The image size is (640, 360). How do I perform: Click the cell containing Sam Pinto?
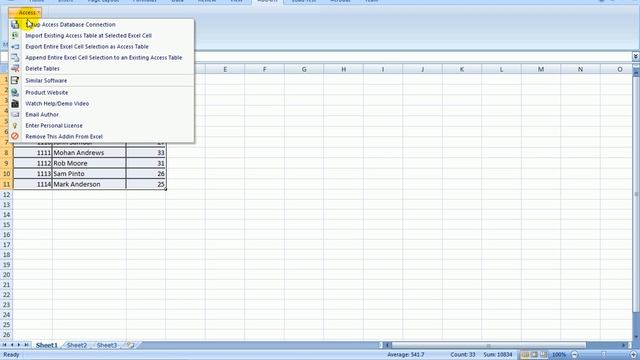[x=89, y=173]
